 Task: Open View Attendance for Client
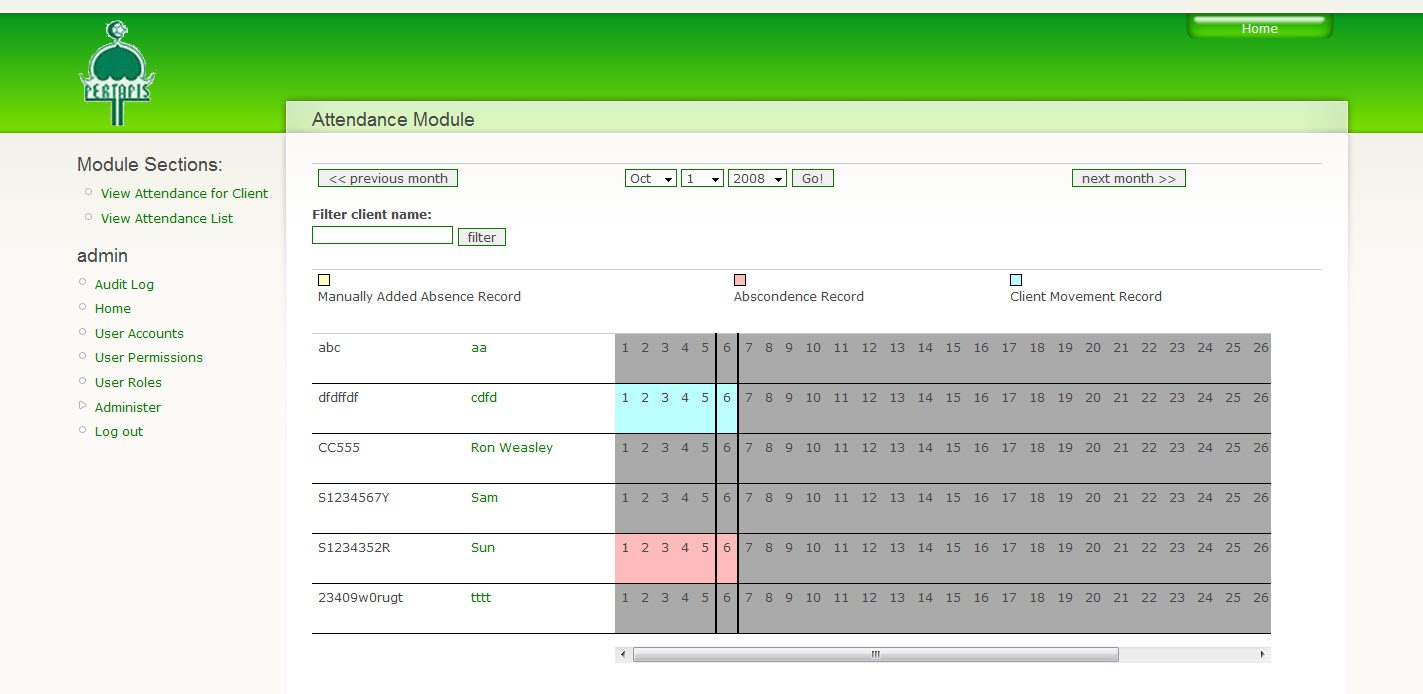tap(184, 193)
